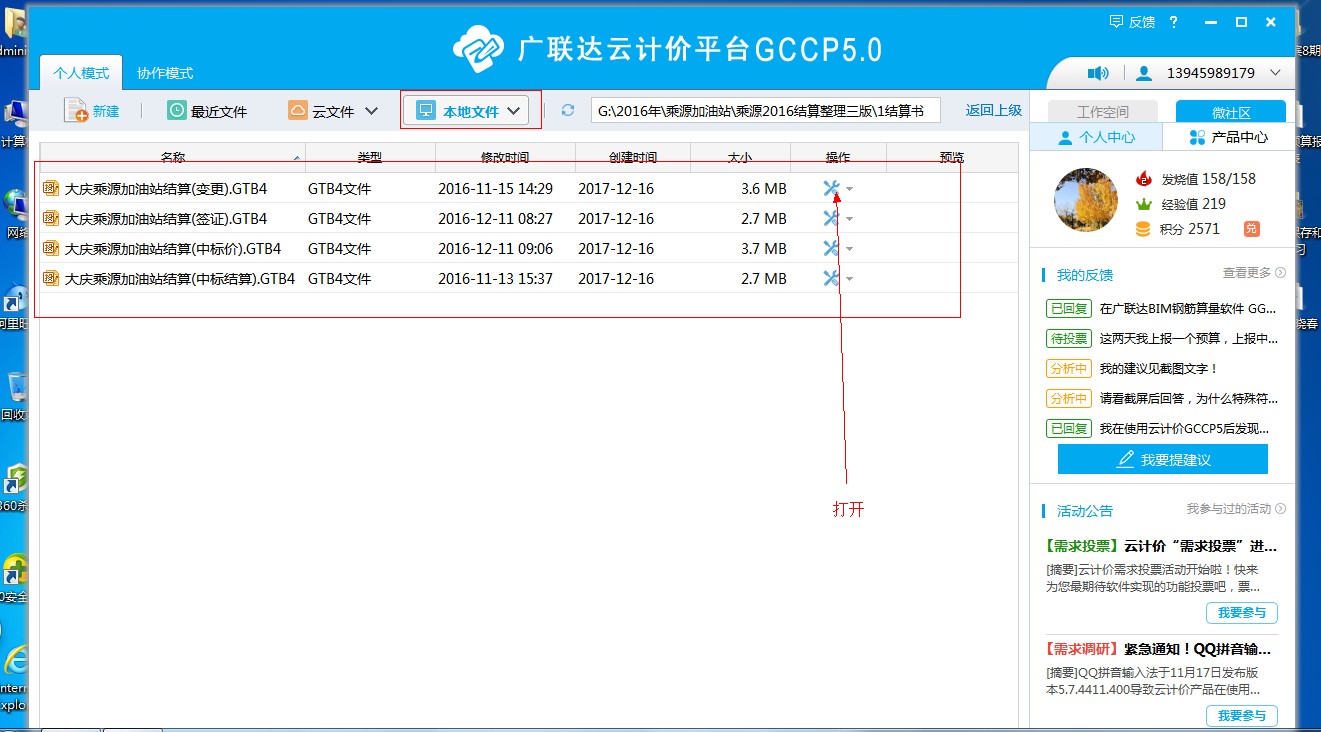Expand the account 13945989179 dropdown

(x=1275, y=73)
